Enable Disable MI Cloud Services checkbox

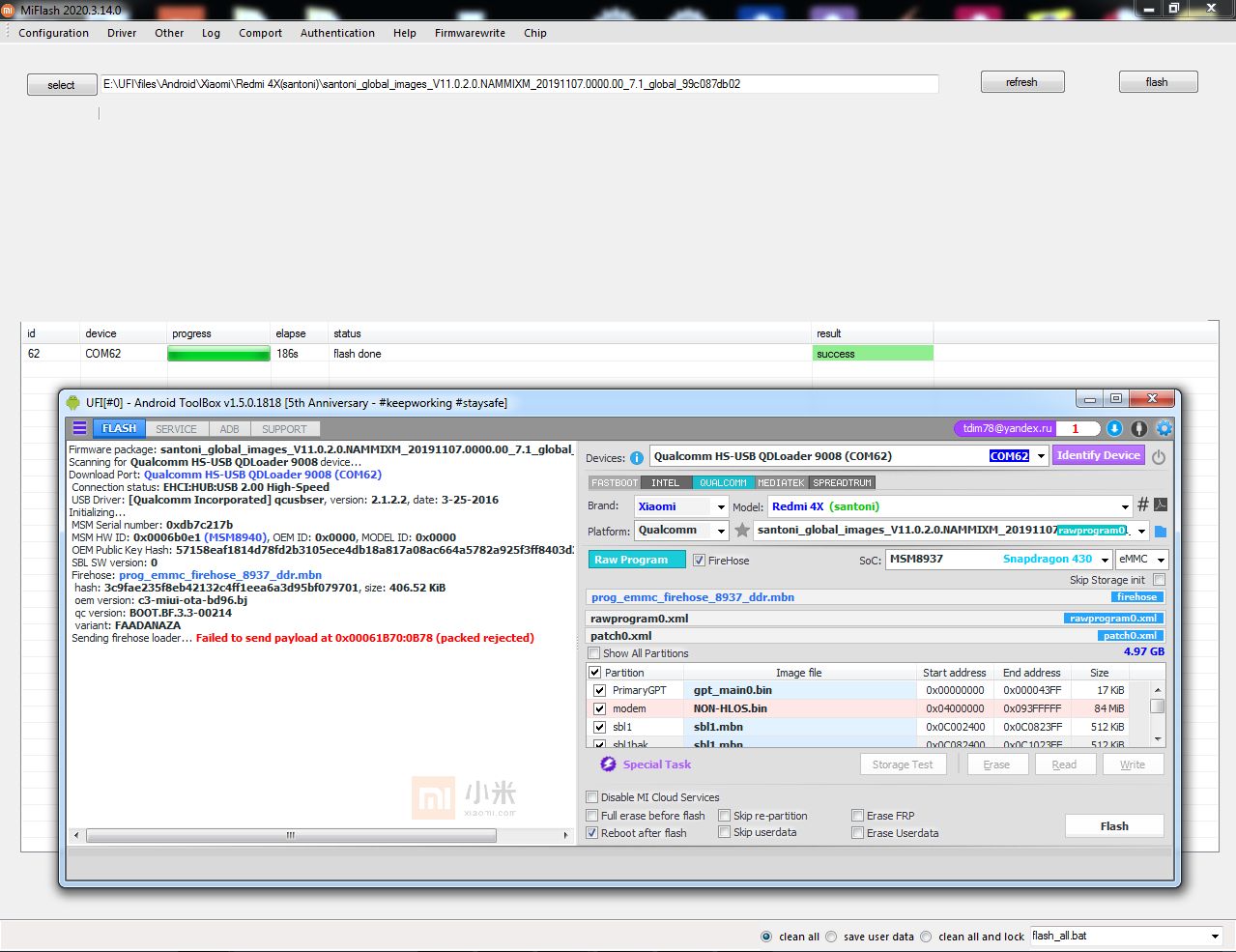[x=592, y=797]
